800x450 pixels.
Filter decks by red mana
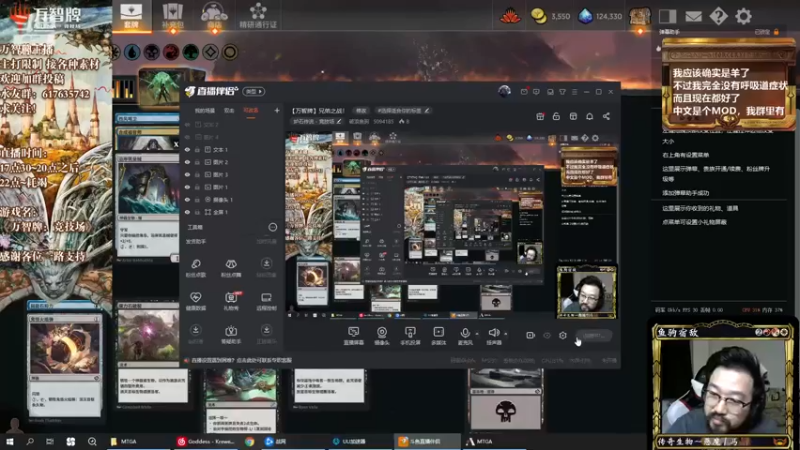(171, 52)
